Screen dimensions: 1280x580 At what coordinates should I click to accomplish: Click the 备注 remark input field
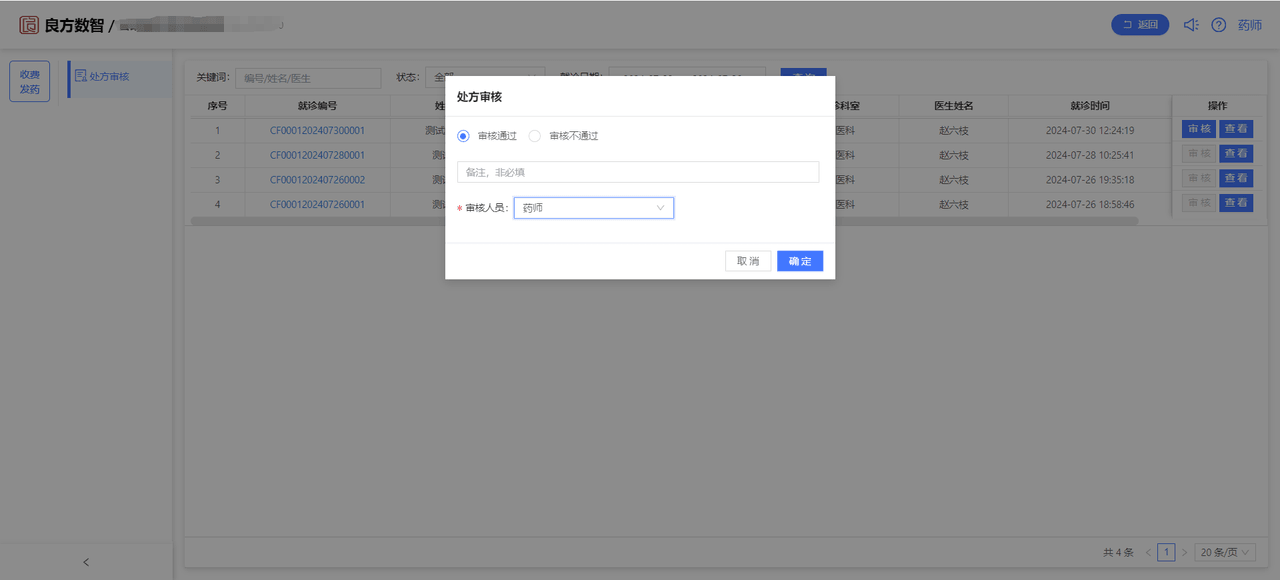(x=638, y=172)
